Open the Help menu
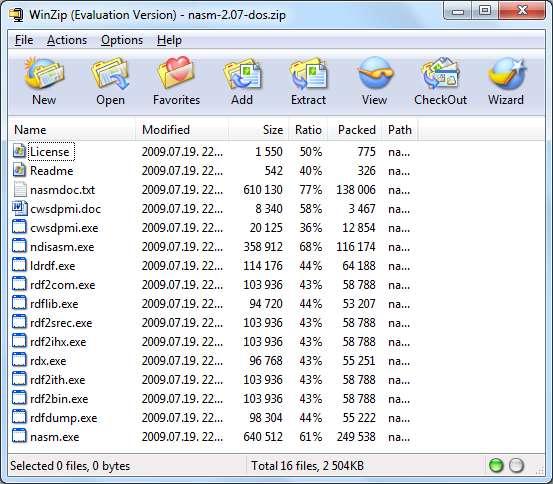Image resolution: width=553 pixels, height=484 pixels. coord(169,40)
